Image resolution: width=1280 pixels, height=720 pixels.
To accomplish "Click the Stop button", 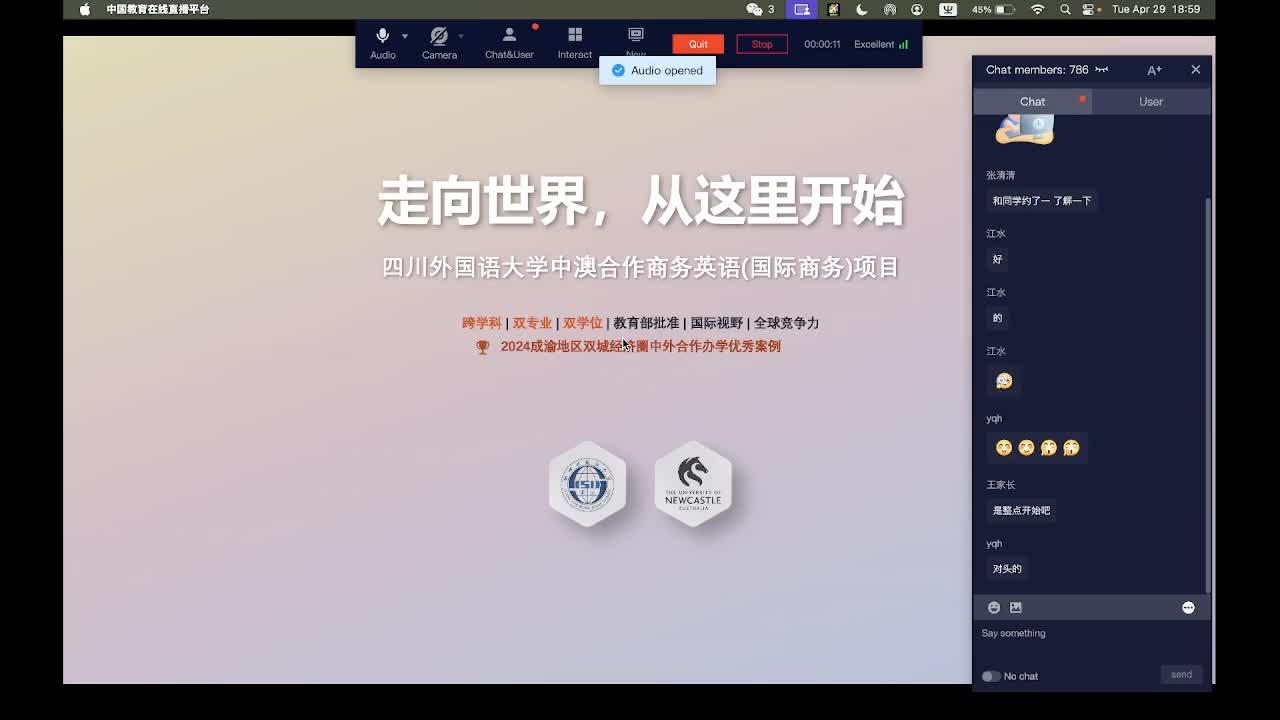I will 762,44.
